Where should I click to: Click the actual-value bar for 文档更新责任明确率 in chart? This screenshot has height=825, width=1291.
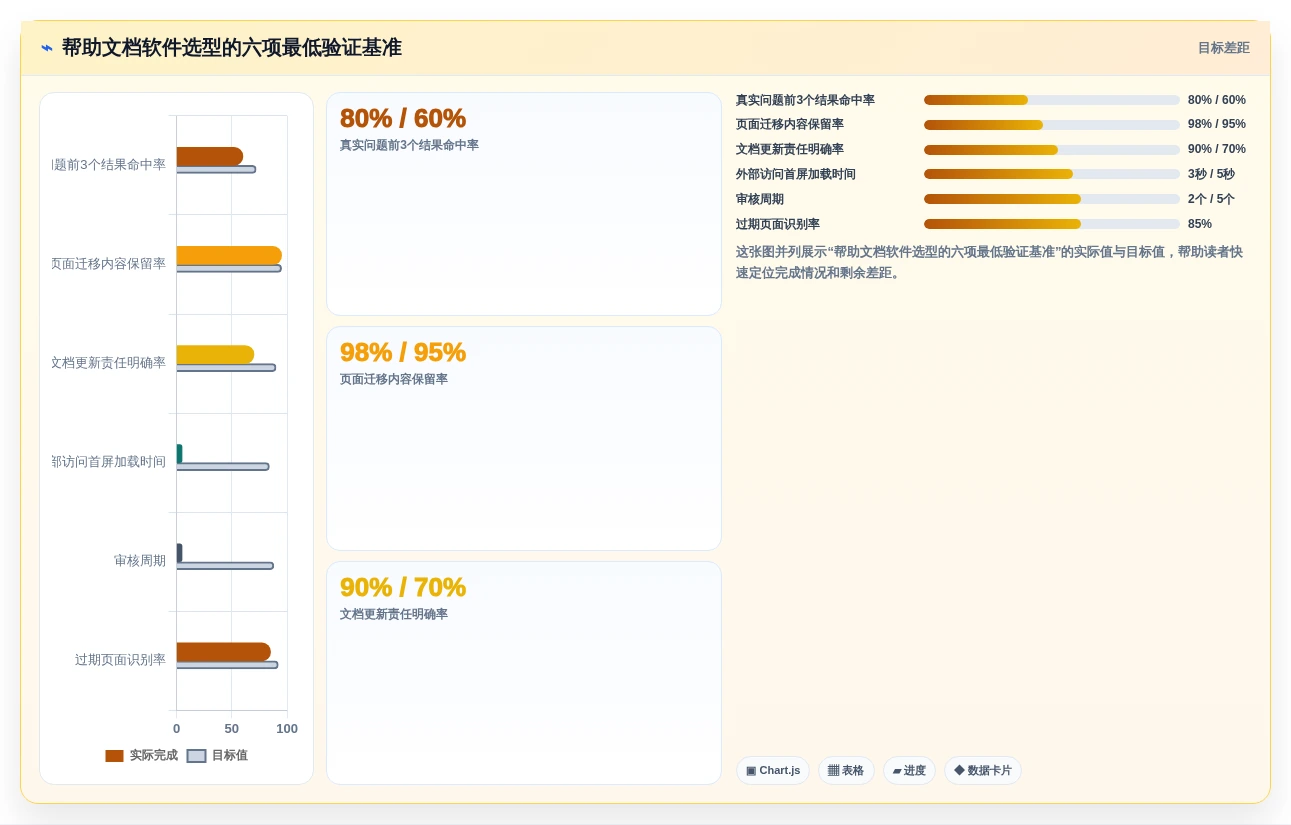215,354
